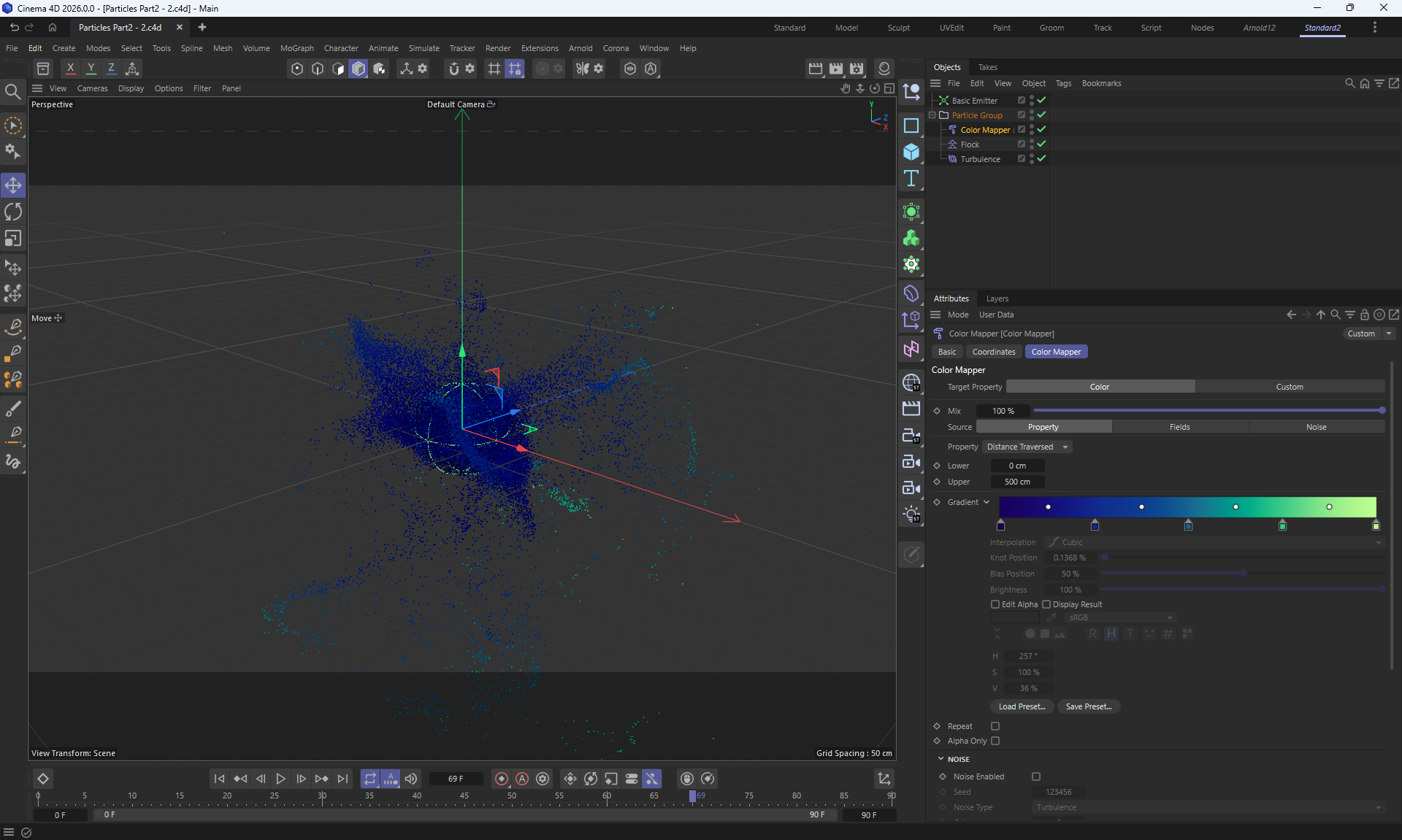Click the Mix percentage slider

click(x=1207, y=411)
